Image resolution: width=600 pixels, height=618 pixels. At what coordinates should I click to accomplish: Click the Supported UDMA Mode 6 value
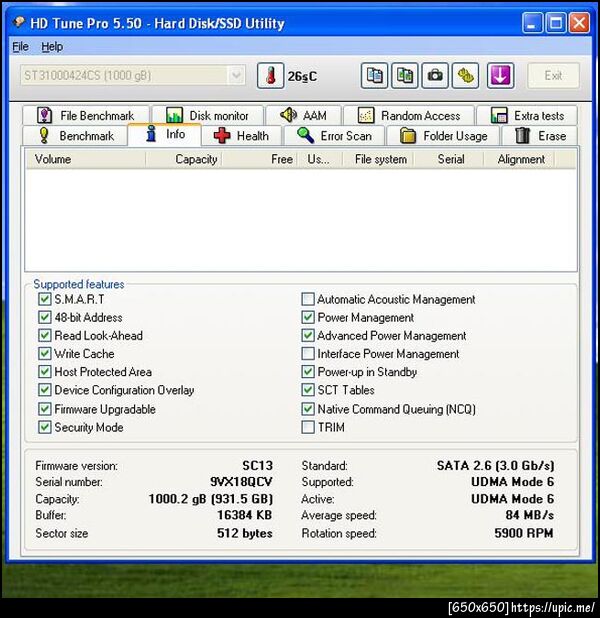[x=512, y=482]
